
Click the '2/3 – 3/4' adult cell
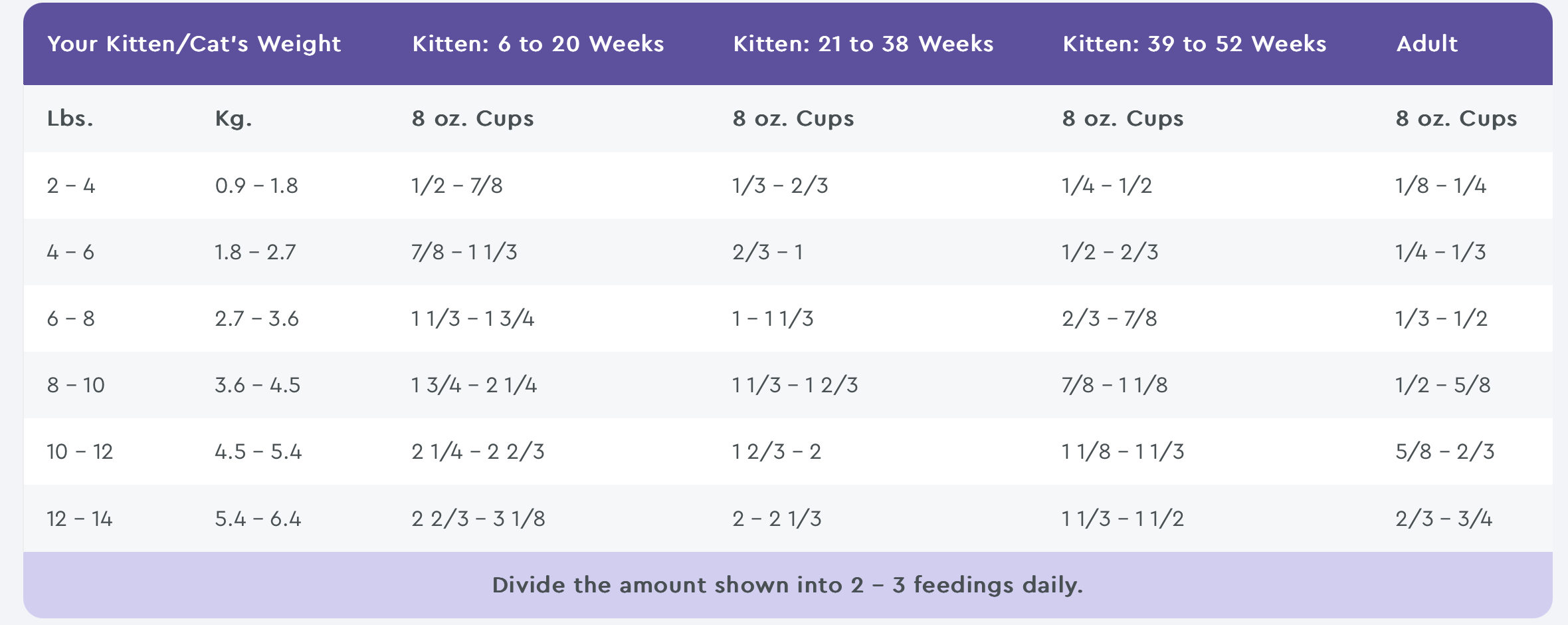(1444, 519)
